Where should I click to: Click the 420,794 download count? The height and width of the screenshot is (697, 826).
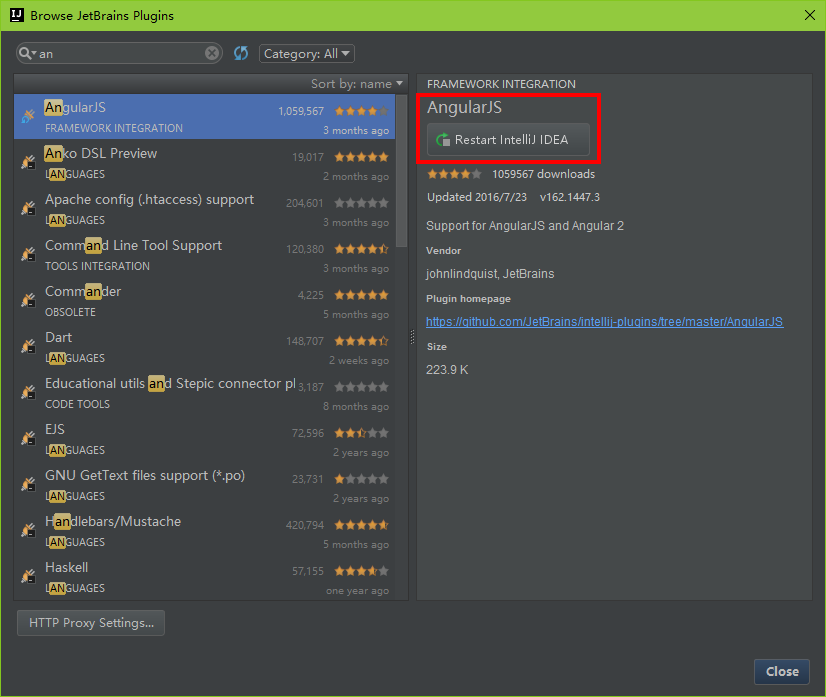(304, 525)
